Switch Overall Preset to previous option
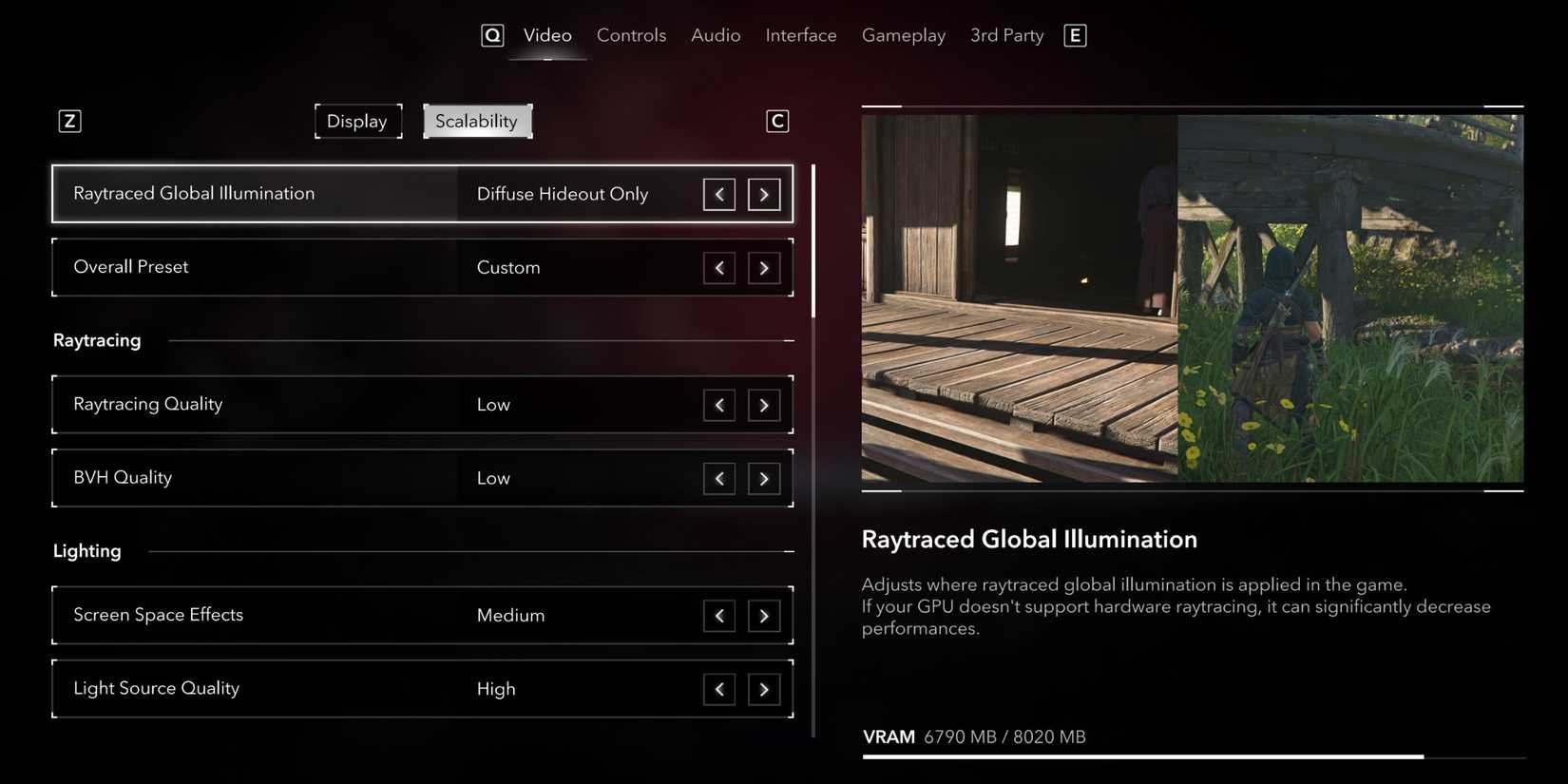This screenshot has width=1568, height=784. [719, 268]
